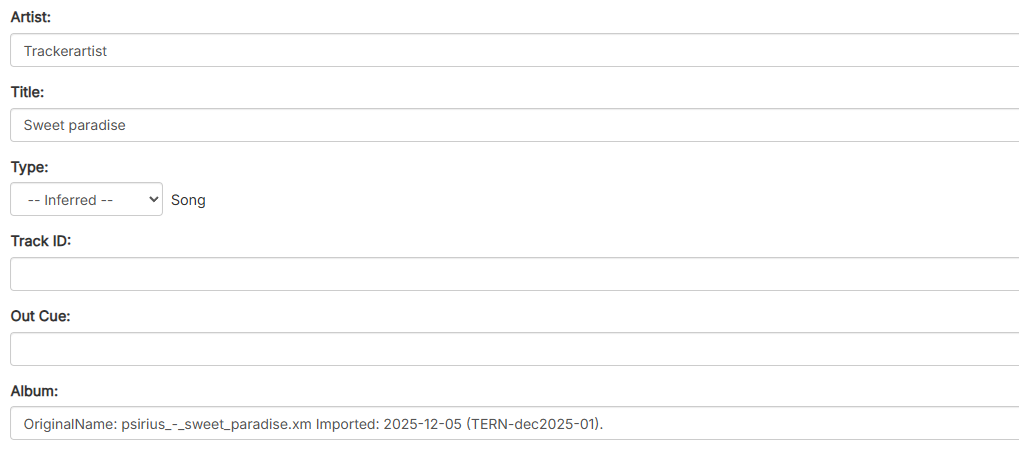Click the "Track ID:" label
Viewport: 1019px width, 450px height.
point(41,241)
